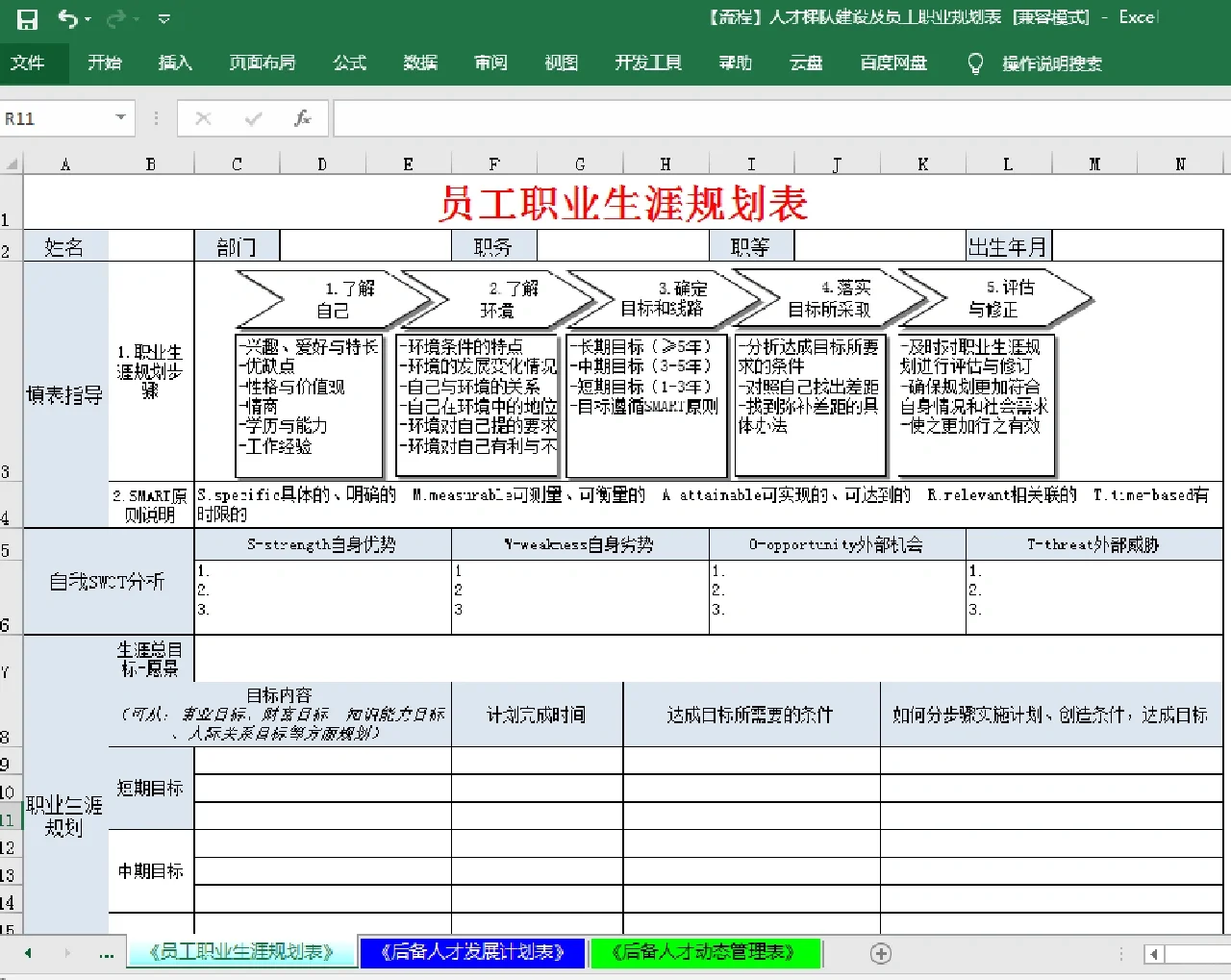
Task: Open the 《员工职业生涯规划表》 sheet tab
Action: (242, 952)
